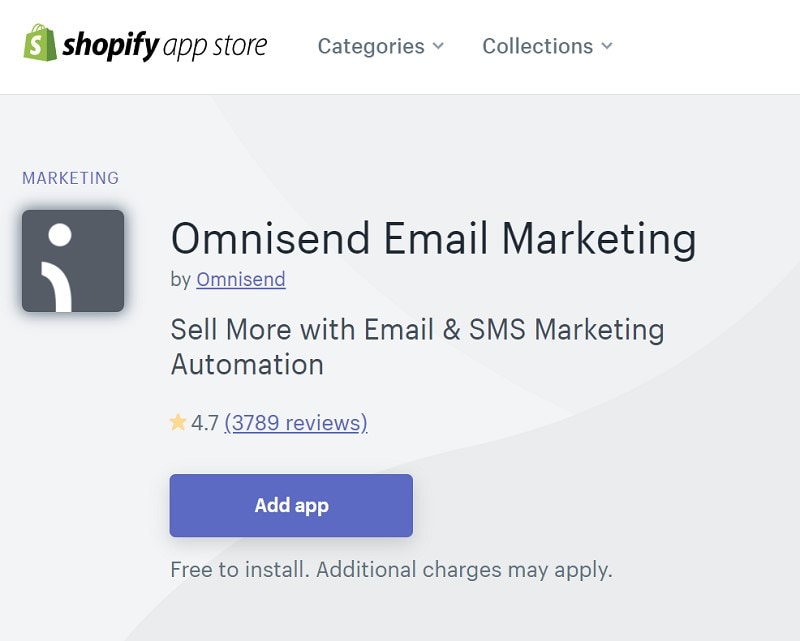Screen dimensions: 800x641
Task: Select the MARKETING category label
Action: point(70,178)
